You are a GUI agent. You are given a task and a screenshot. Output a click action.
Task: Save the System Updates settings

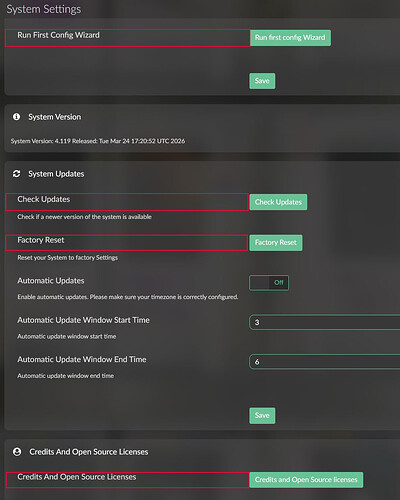click(x=262, y=416)
